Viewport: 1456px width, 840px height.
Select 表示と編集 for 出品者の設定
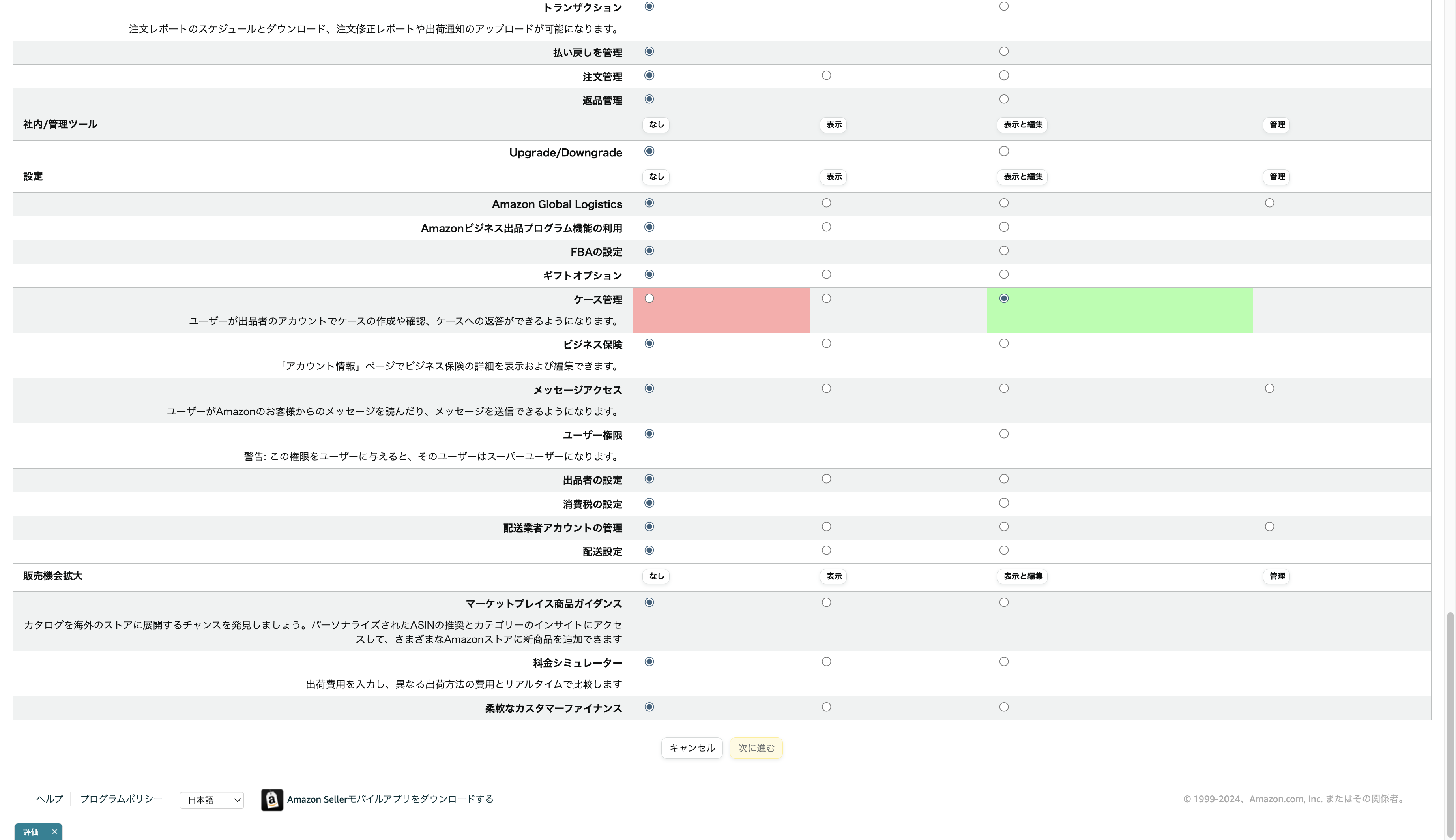click(x=1004, y=479)
